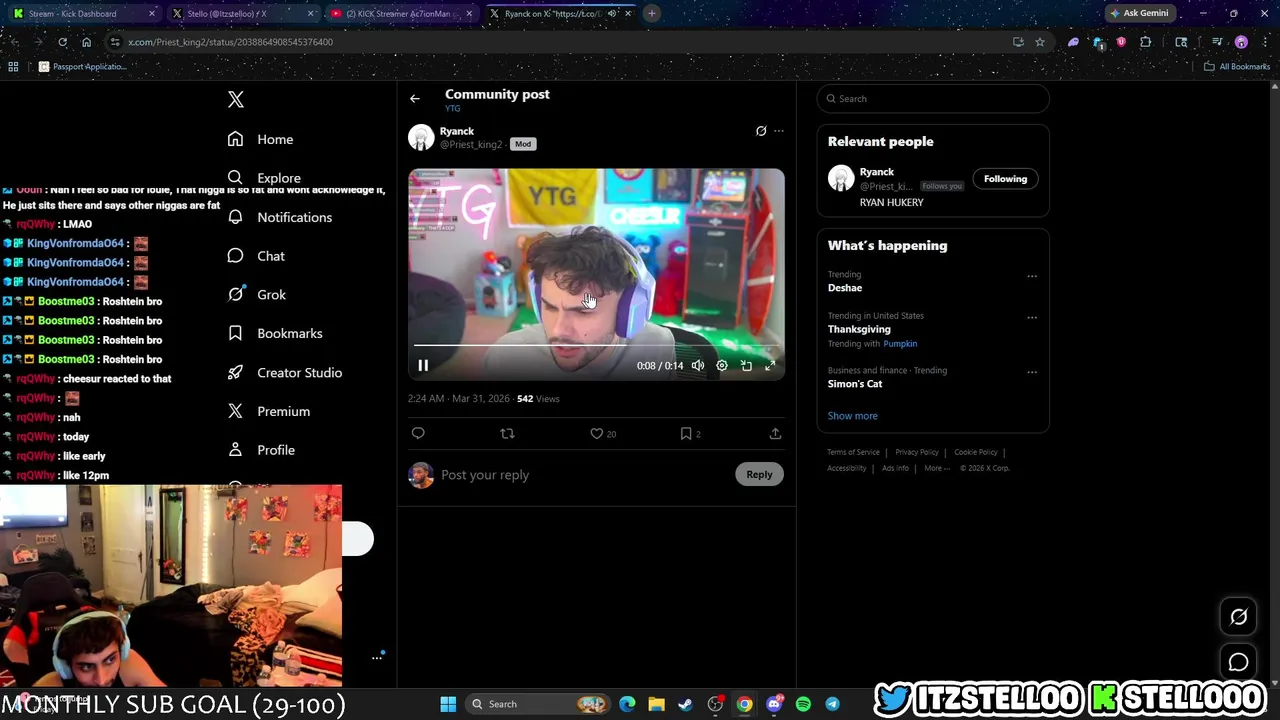
Task: Open the Simon's Cat trending topic
Action: point(855,384)
